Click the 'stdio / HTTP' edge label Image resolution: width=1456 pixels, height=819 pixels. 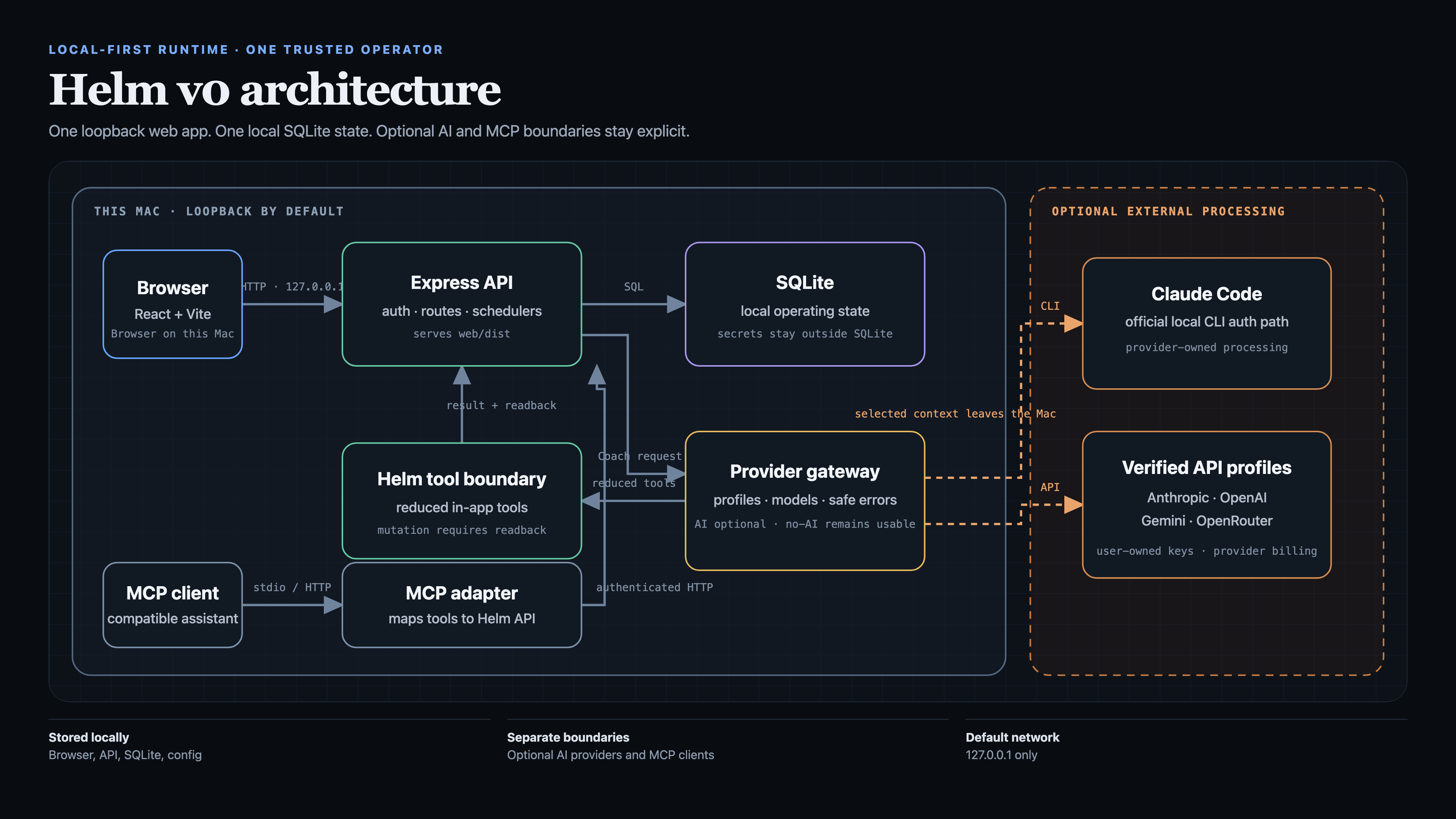click(x=292, y=587)
